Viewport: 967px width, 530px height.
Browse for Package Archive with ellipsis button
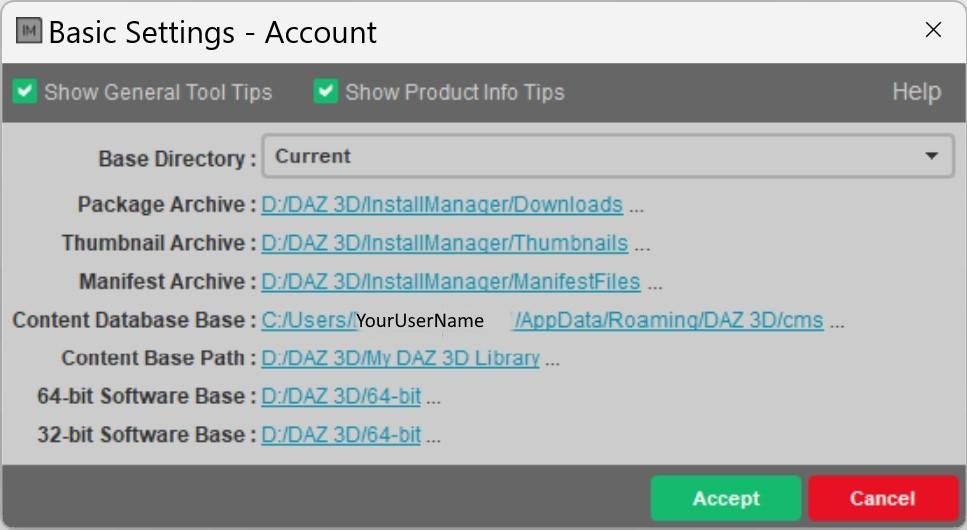tap(636, 207)
